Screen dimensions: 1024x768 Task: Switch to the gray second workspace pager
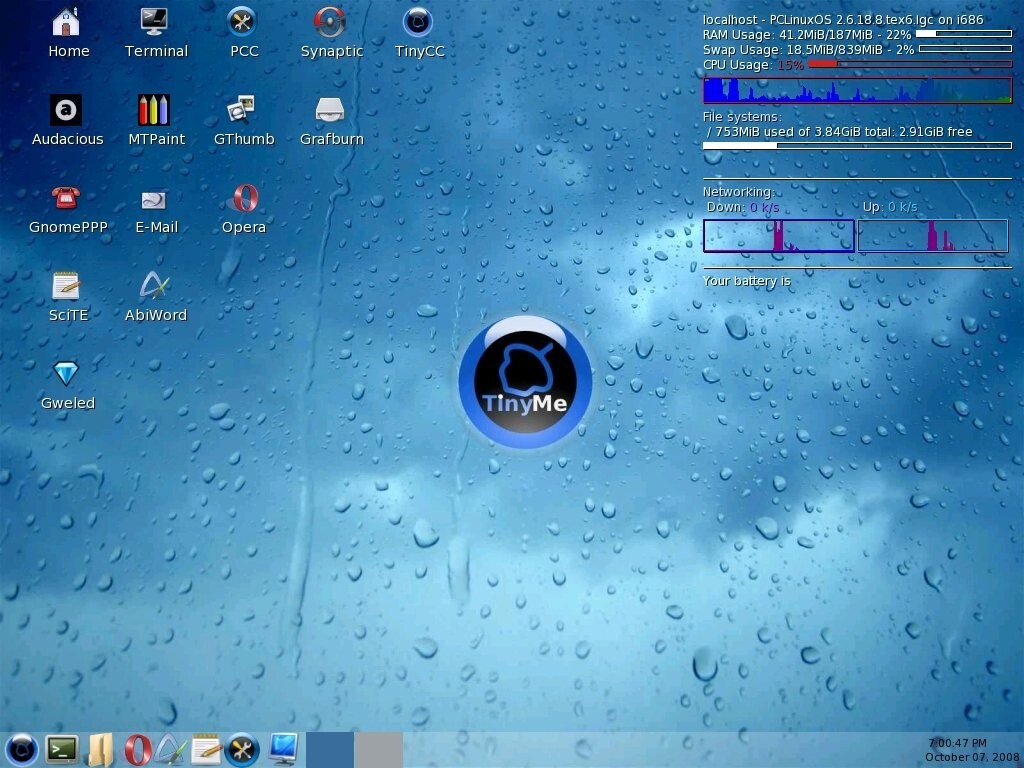pos(379,750)
